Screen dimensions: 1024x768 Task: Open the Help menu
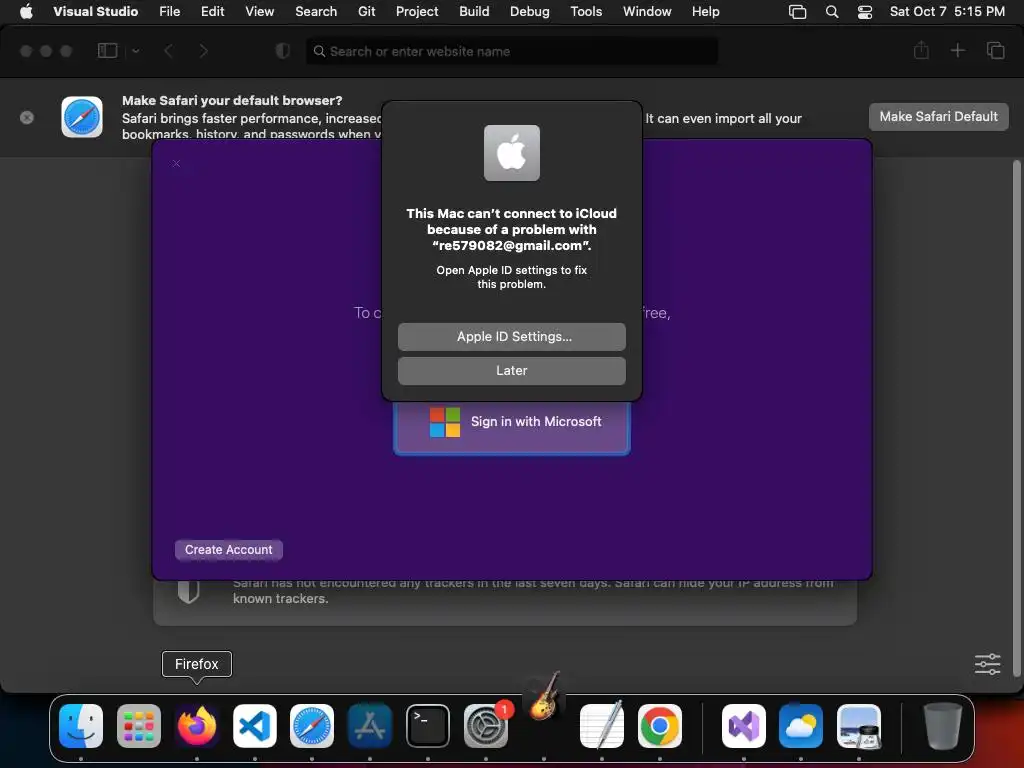click(705, 12)
